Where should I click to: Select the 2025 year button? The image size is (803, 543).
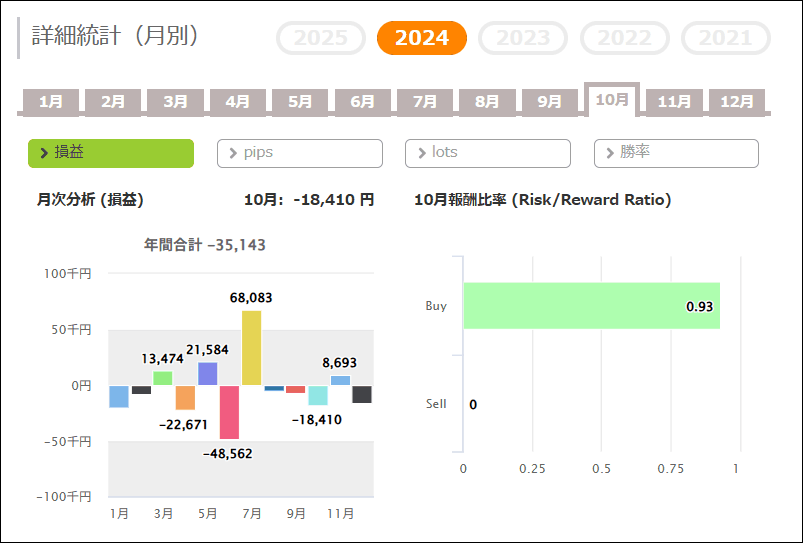(321, 38)
